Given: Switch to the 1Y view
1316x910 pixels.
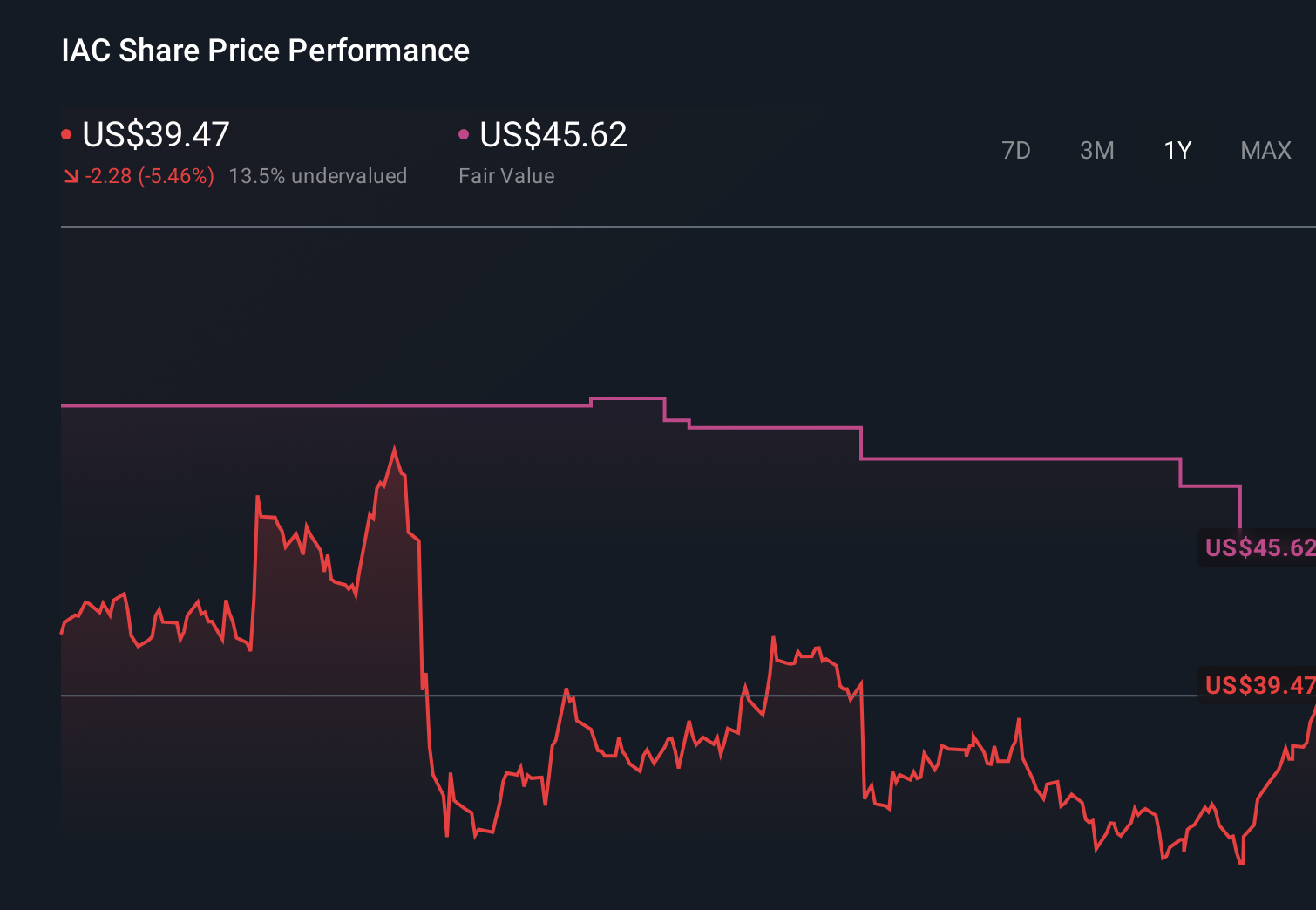Looking at the screenshot, I should [1177, 150].
